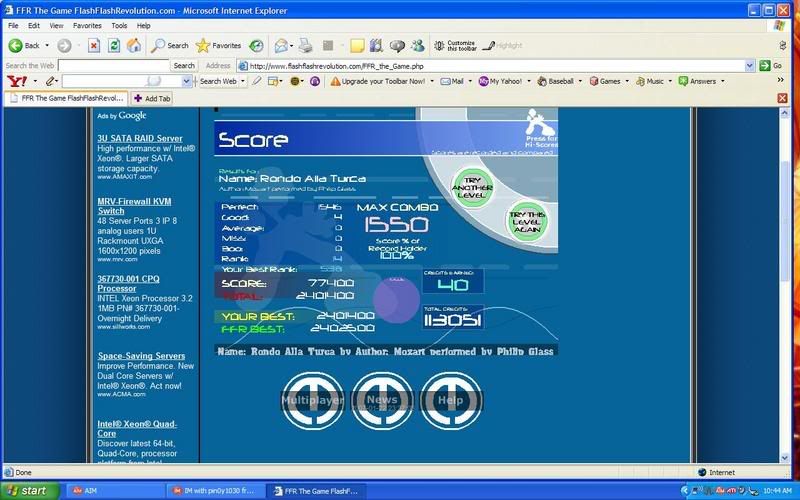Click the Stop loading icon
This screenshot has width=800, height=500.
click(93, 45)
